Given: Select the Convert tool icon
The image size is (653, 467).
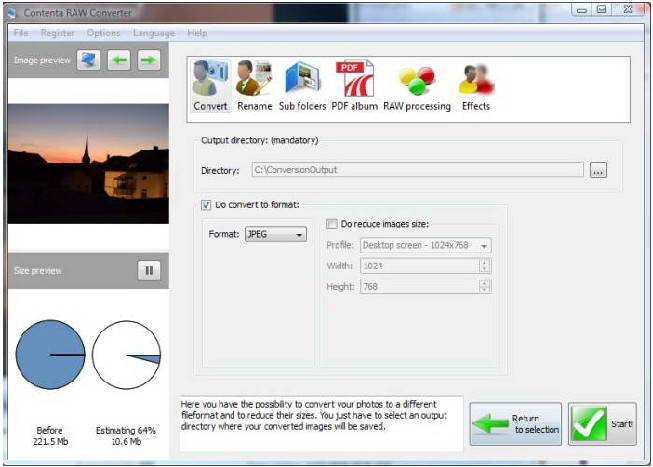Looking at the screenshot, I should [x=210, y=86].
